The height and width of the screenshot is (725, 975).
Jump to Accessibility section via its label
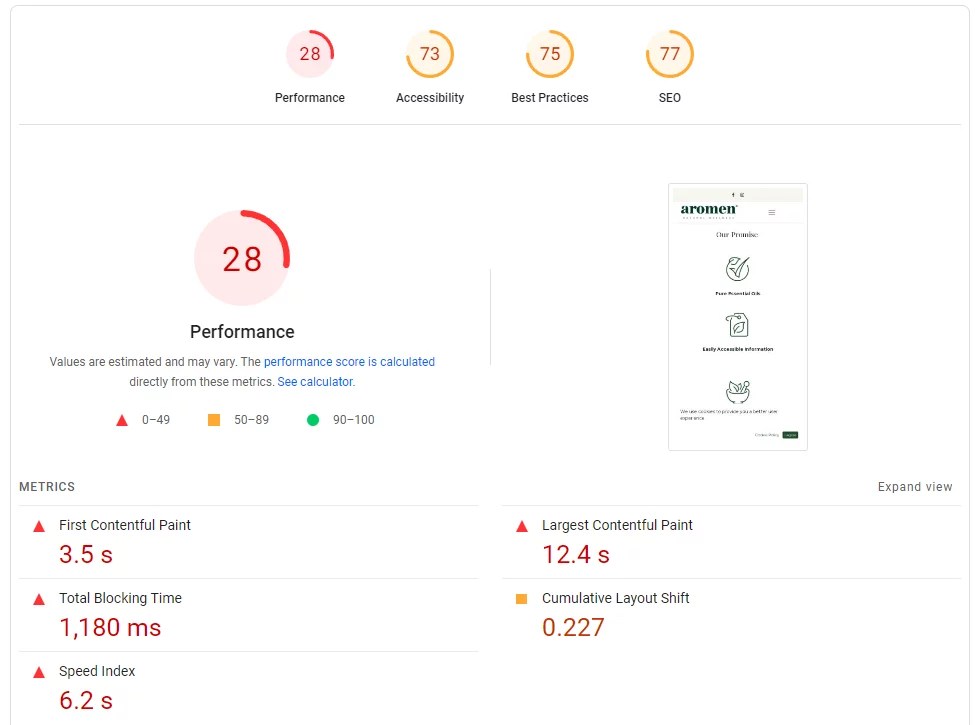pos(430,98)
